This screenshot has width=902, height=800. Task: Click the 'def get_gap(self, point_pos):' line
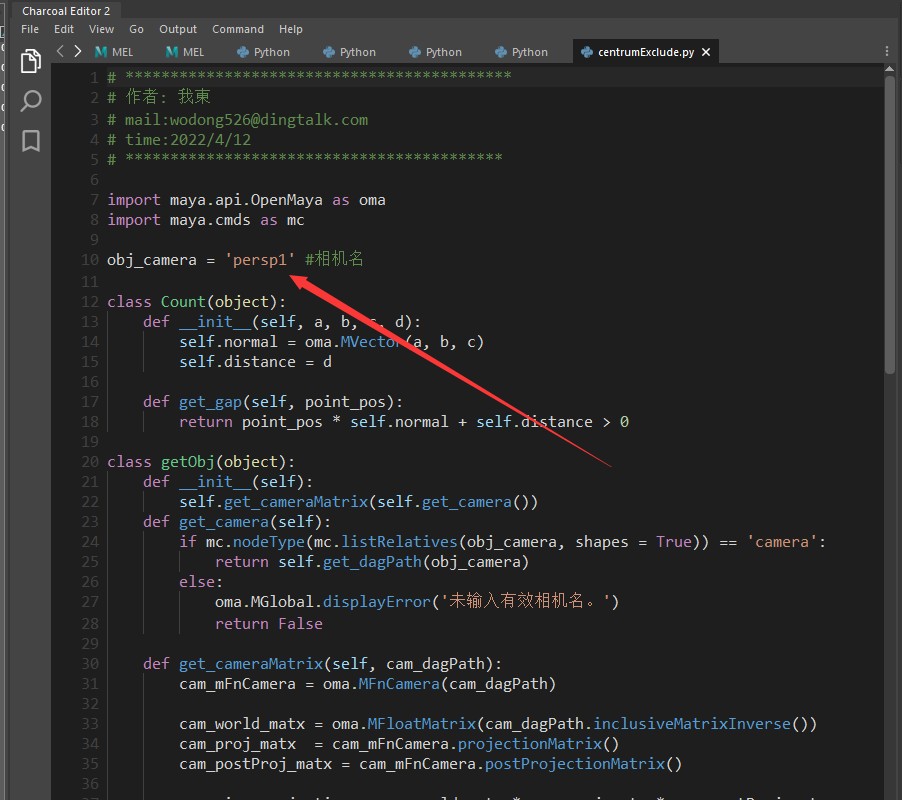273,402
